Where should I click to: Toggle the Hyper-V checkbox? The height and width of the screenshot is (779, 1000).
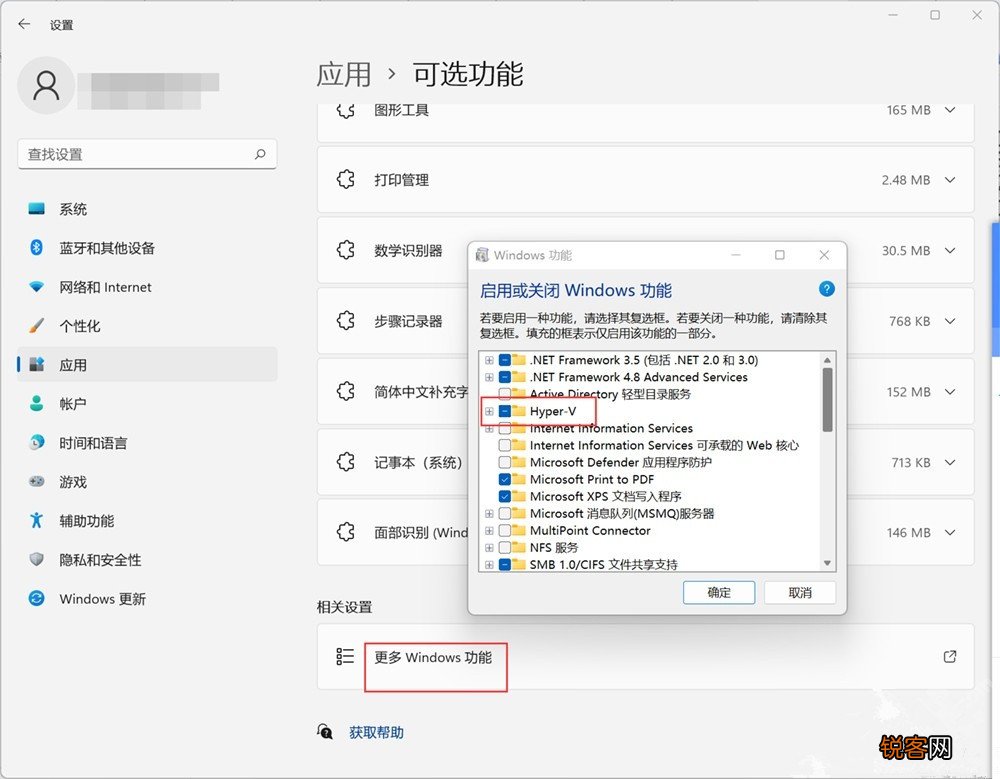click(x=504, y=412)
